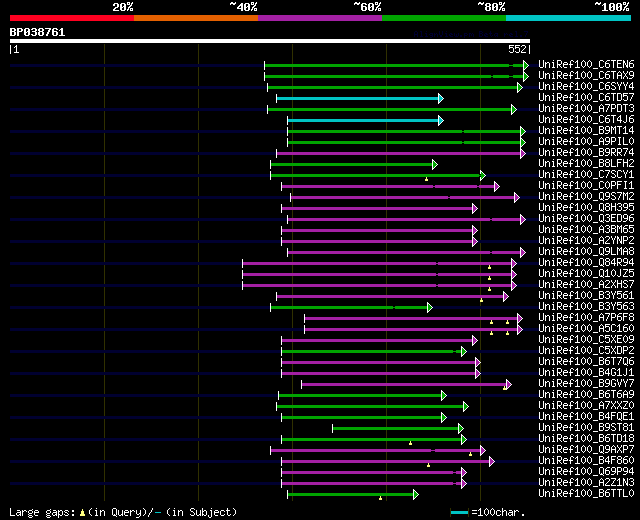The width and height of the screenshot is (640, 520).
Task: Click the arrowhead ending the B9GVY7 alignment
Action: pos(509,384)
